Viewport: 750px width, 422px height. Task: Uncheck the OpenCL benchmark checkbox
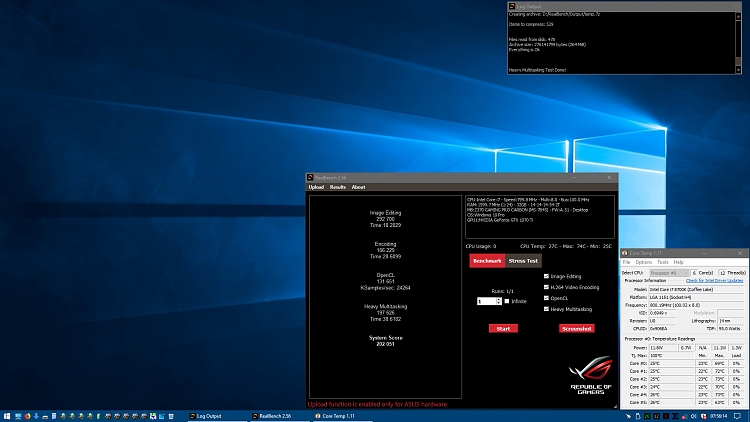tap(546, 298)
